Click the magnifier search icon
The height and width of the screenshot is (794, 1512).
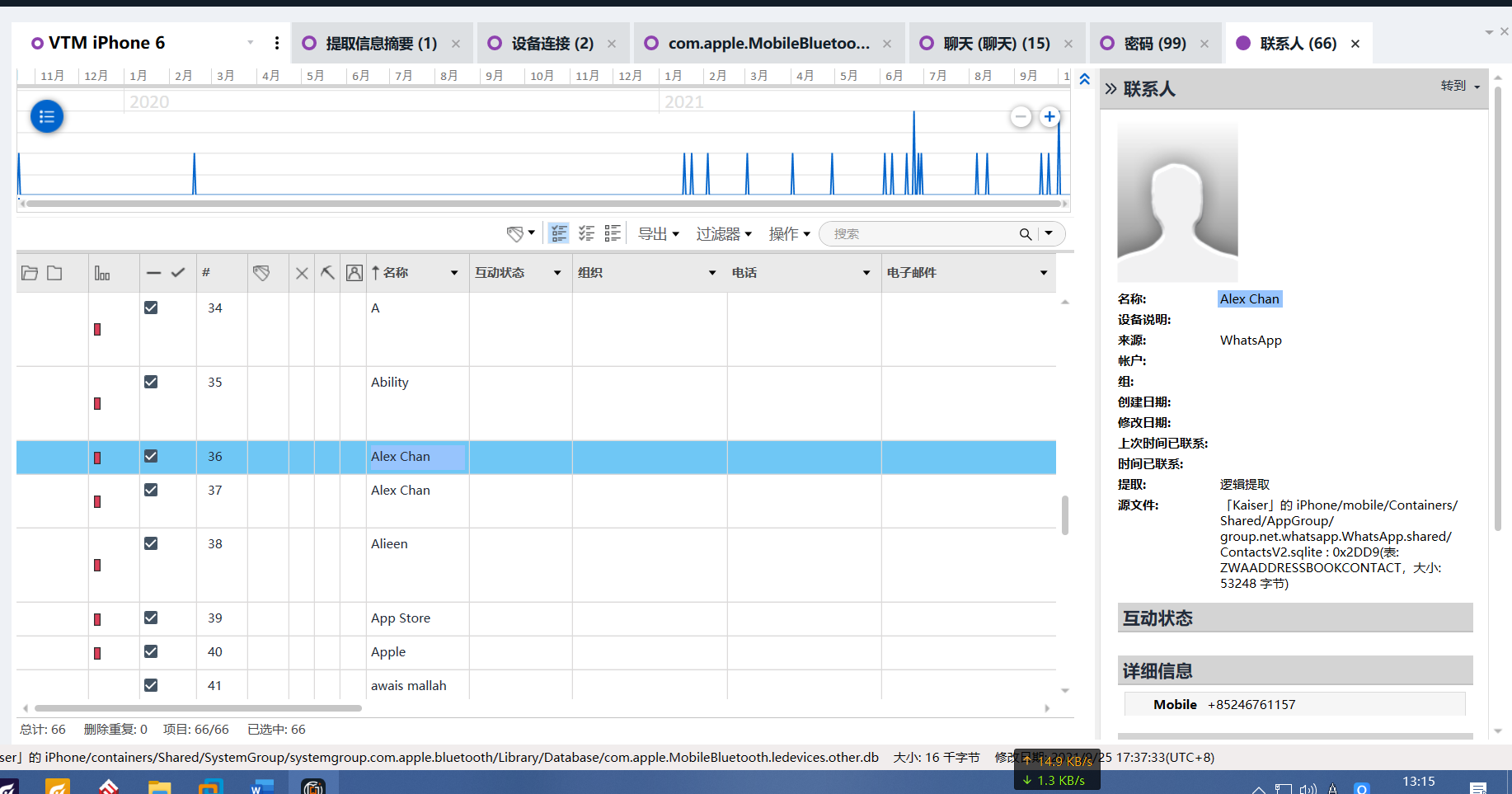(1025, 233)
